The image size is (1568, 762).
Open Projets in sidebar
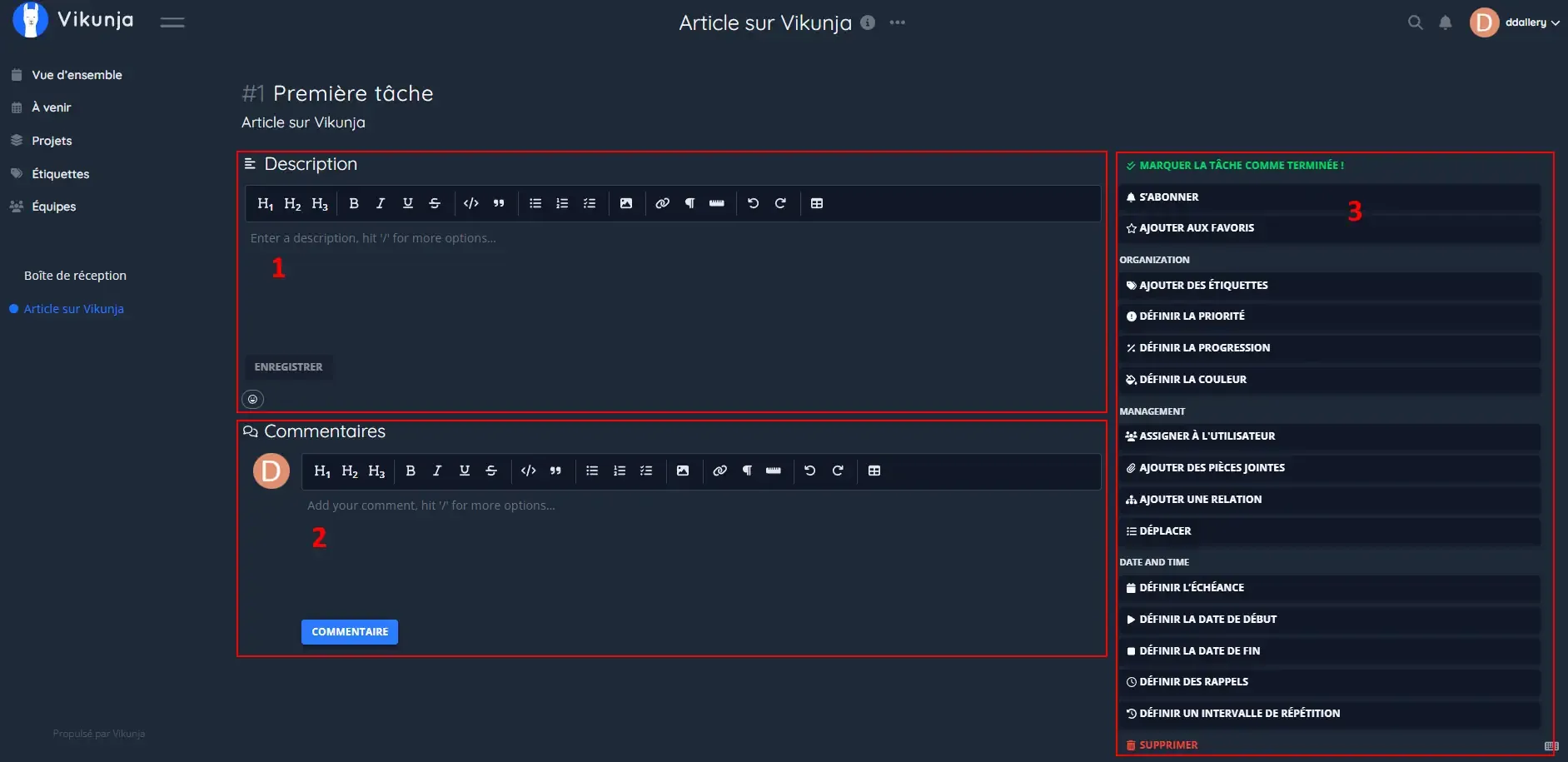click(52, 141)
